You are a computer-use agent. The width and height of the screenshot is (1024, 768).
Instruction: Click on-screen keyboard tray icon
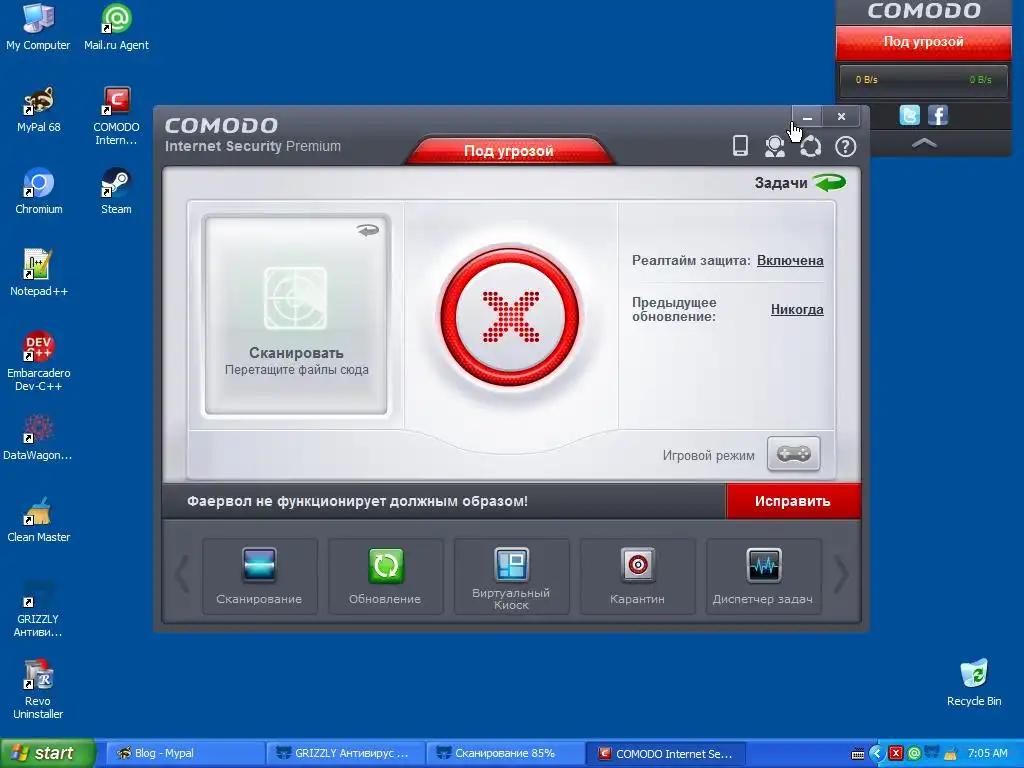(x=858, y=754)
